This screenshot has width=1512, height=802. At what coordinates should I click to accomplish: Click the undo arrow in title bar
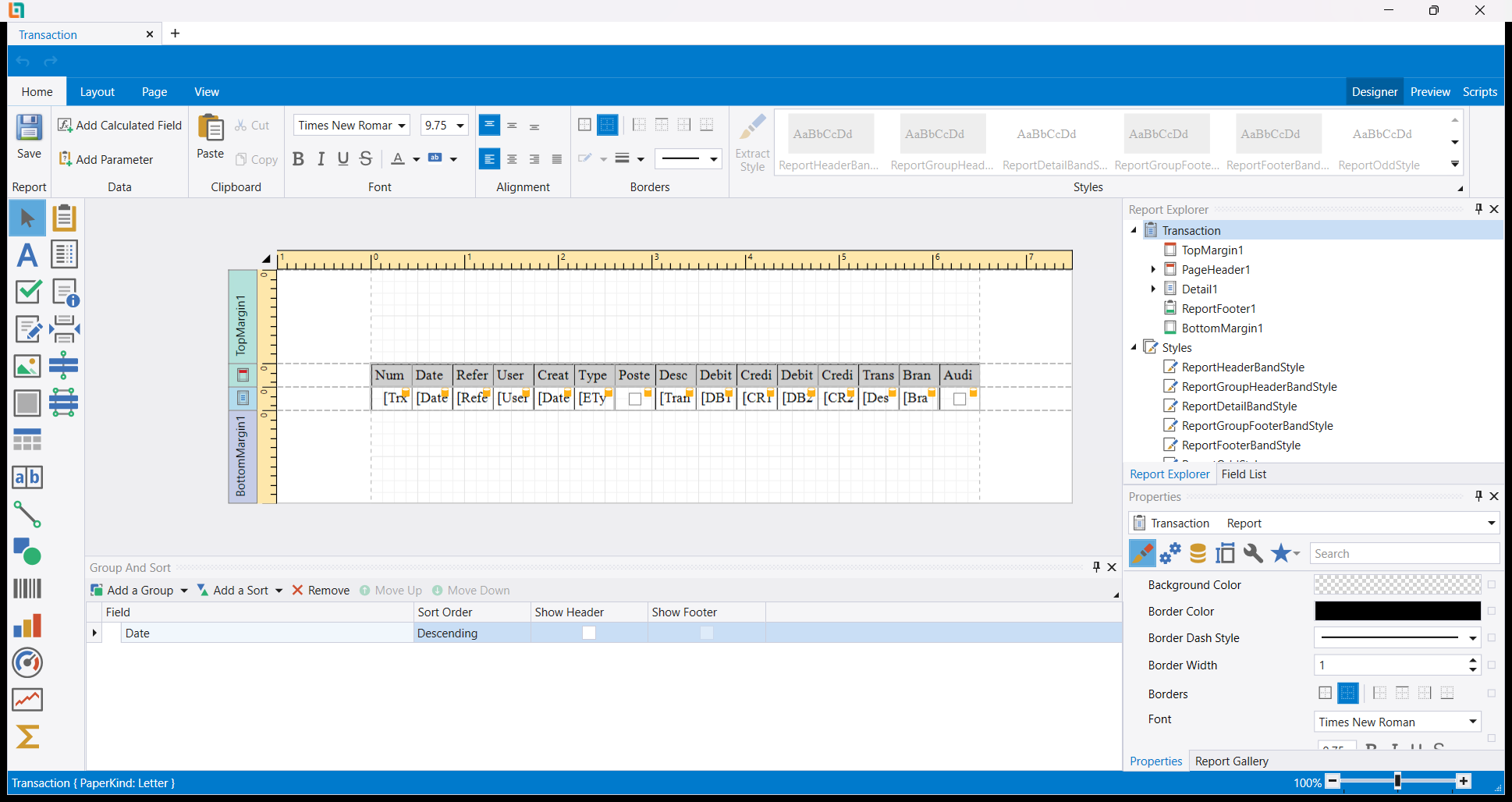23,61
